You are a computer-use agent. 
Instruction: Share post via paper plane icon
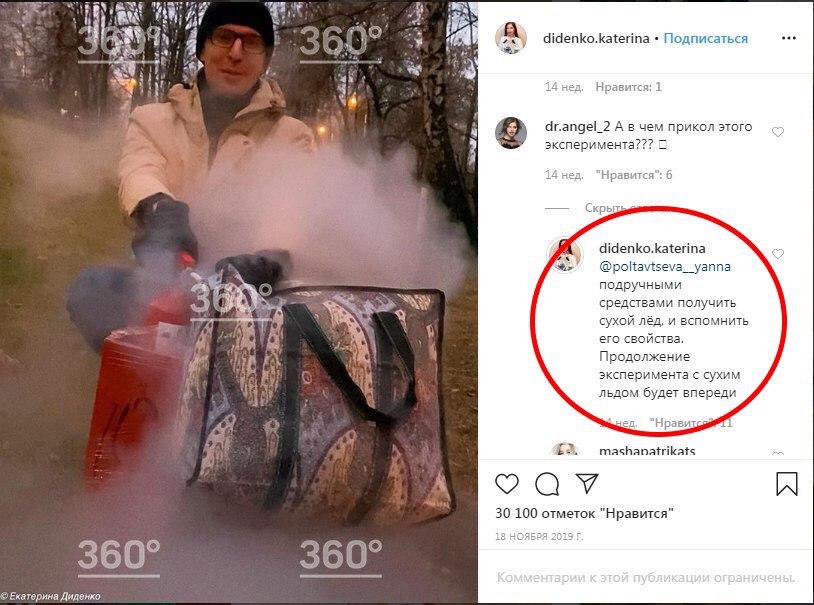point(587,483)
